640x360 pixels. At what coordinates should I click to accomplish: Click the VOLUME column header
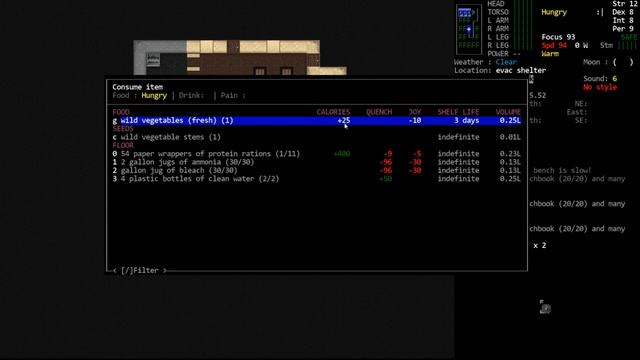tap(508, 112)
